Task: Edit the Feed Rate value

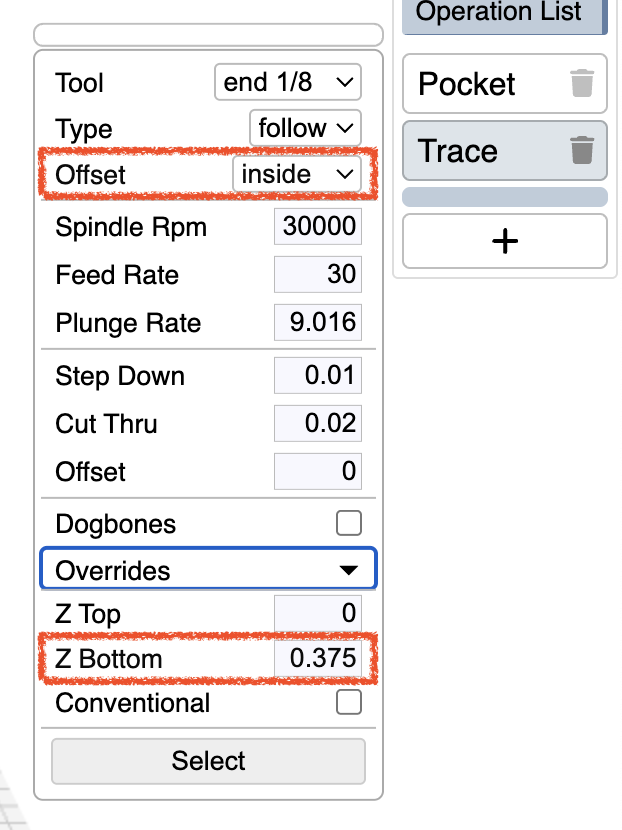Action: (x=318, y=274)
